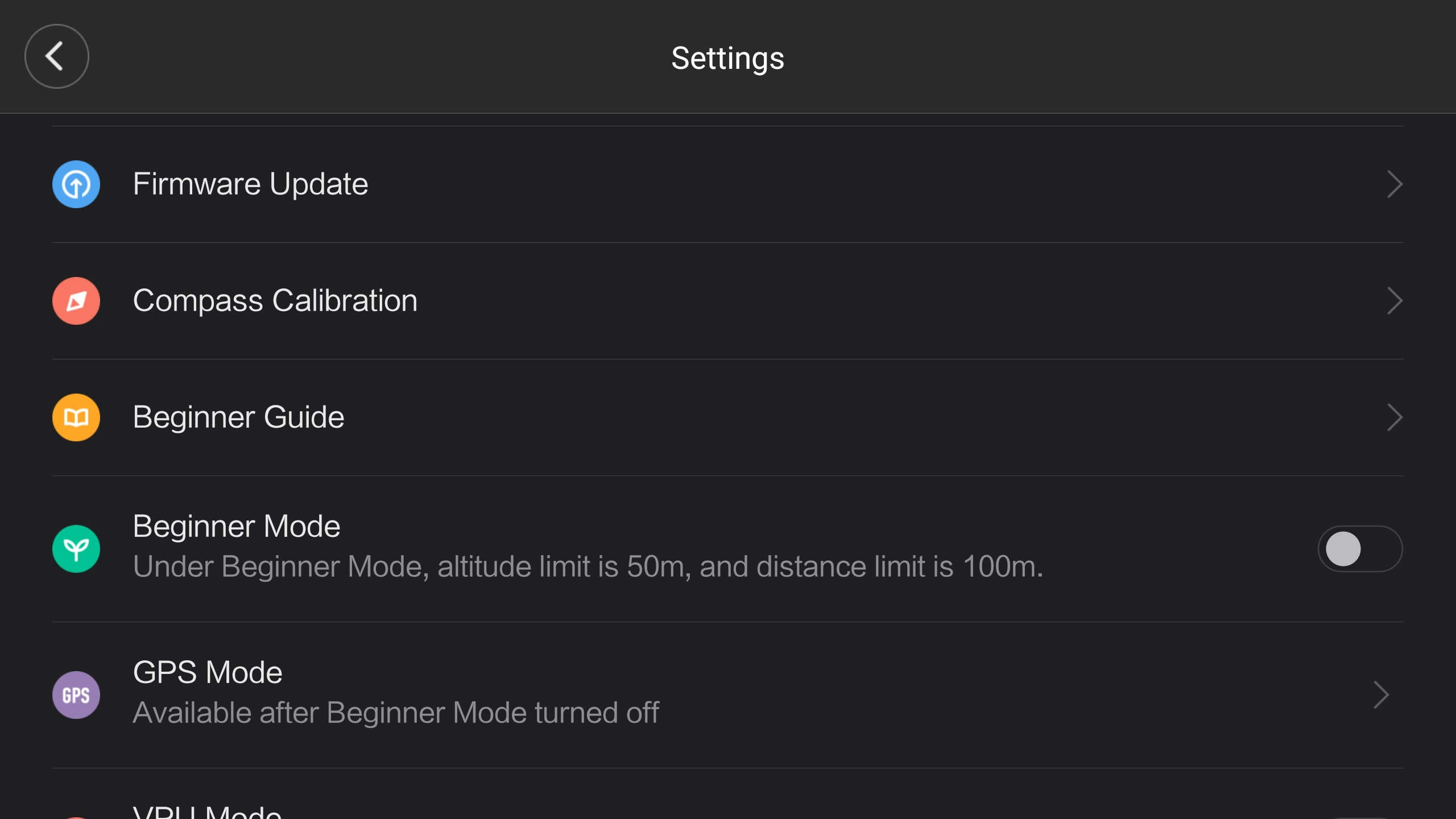Expand Compass Calibration via its chevron
Viewport: 1456px width, 819px height.
coord(1395,301)
